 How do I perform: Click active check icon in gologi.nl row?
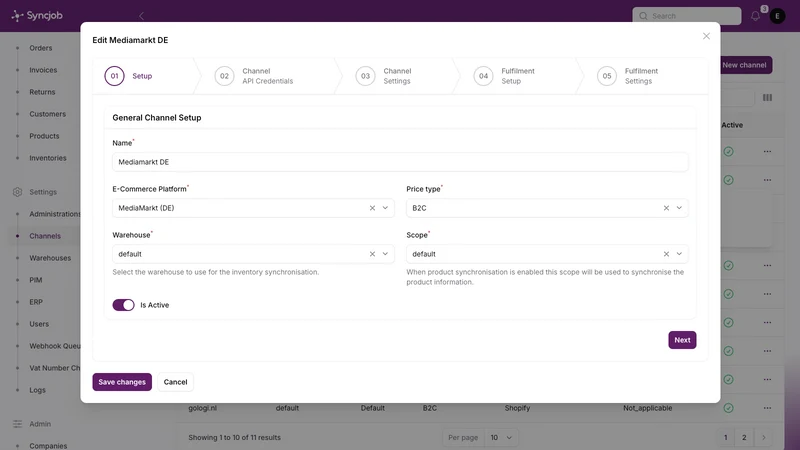pyautogui.click(x=729, y=408)
